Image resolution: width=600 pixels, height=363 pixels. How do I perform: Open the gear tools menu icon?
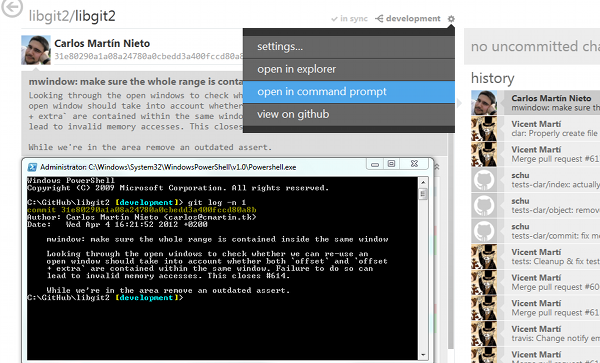(451, 18)
